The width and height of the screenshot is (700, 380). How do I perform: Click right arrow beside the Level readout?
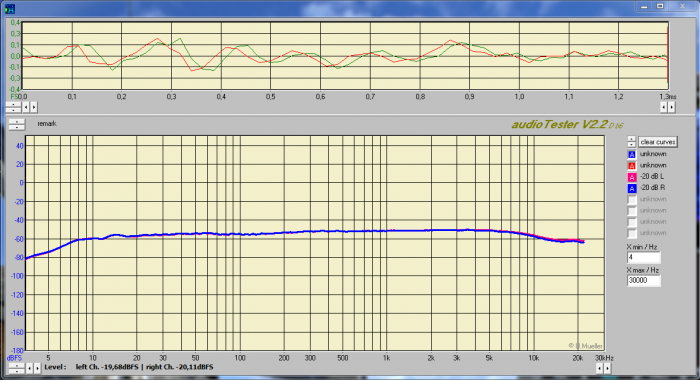[x=37, y=368]
